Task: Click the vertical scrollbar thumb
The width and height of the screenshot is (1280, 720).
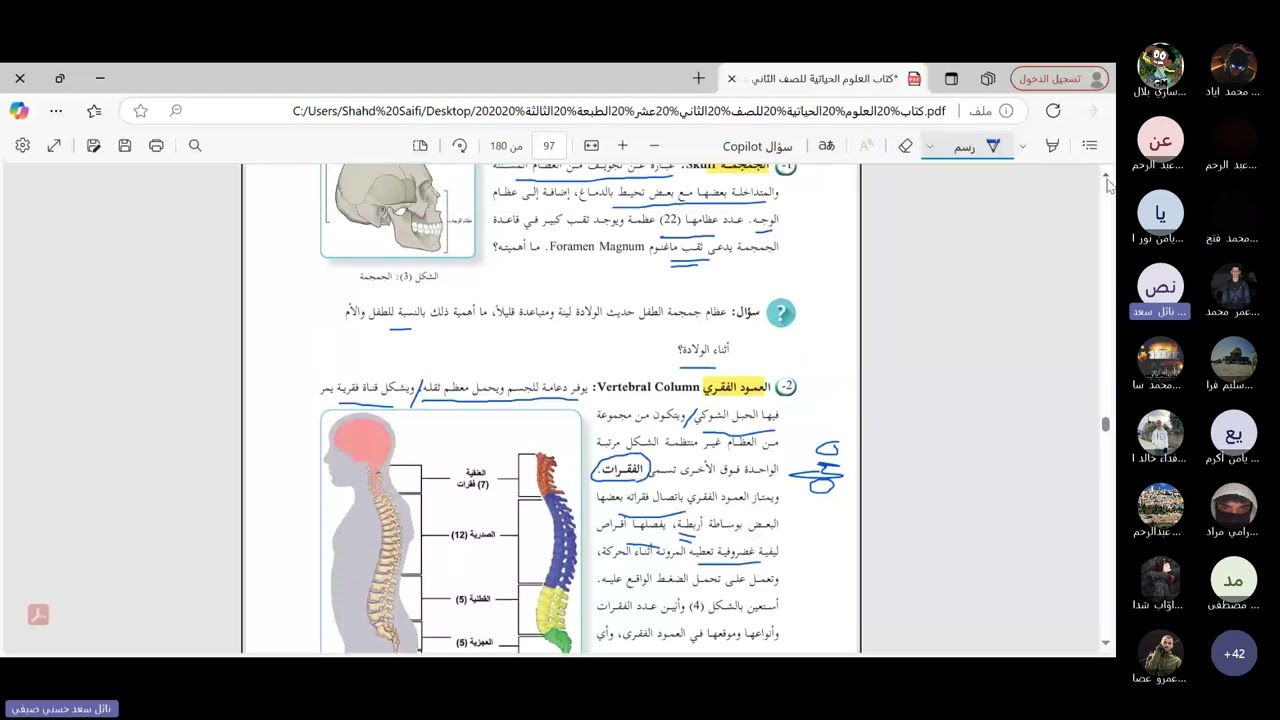Action: (x=1106, y=425)
